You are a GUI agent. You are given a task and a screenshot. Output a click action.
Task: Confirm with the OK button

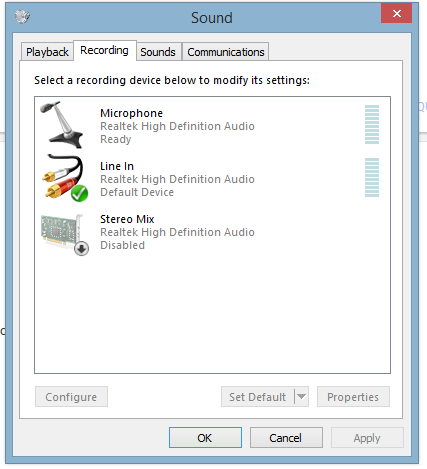(205, 438)
